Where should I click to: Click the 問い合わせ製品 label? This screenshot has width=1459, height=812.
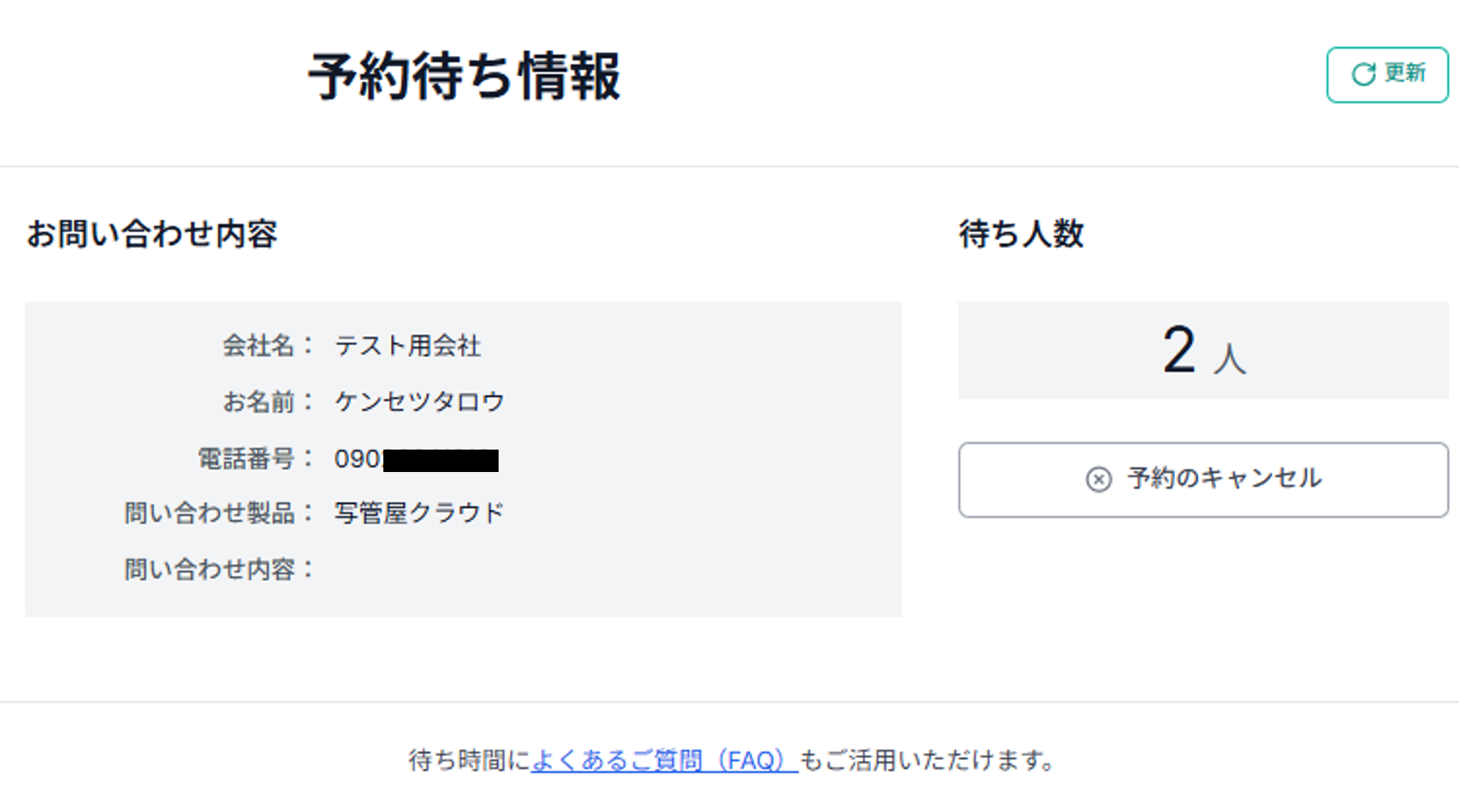pos(218,512)
